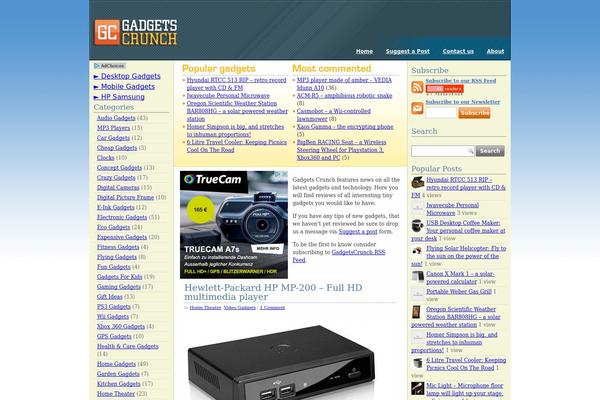Open Fitness Gadgets category
This screenshot has height=400, width=600.
pos(118,247)
